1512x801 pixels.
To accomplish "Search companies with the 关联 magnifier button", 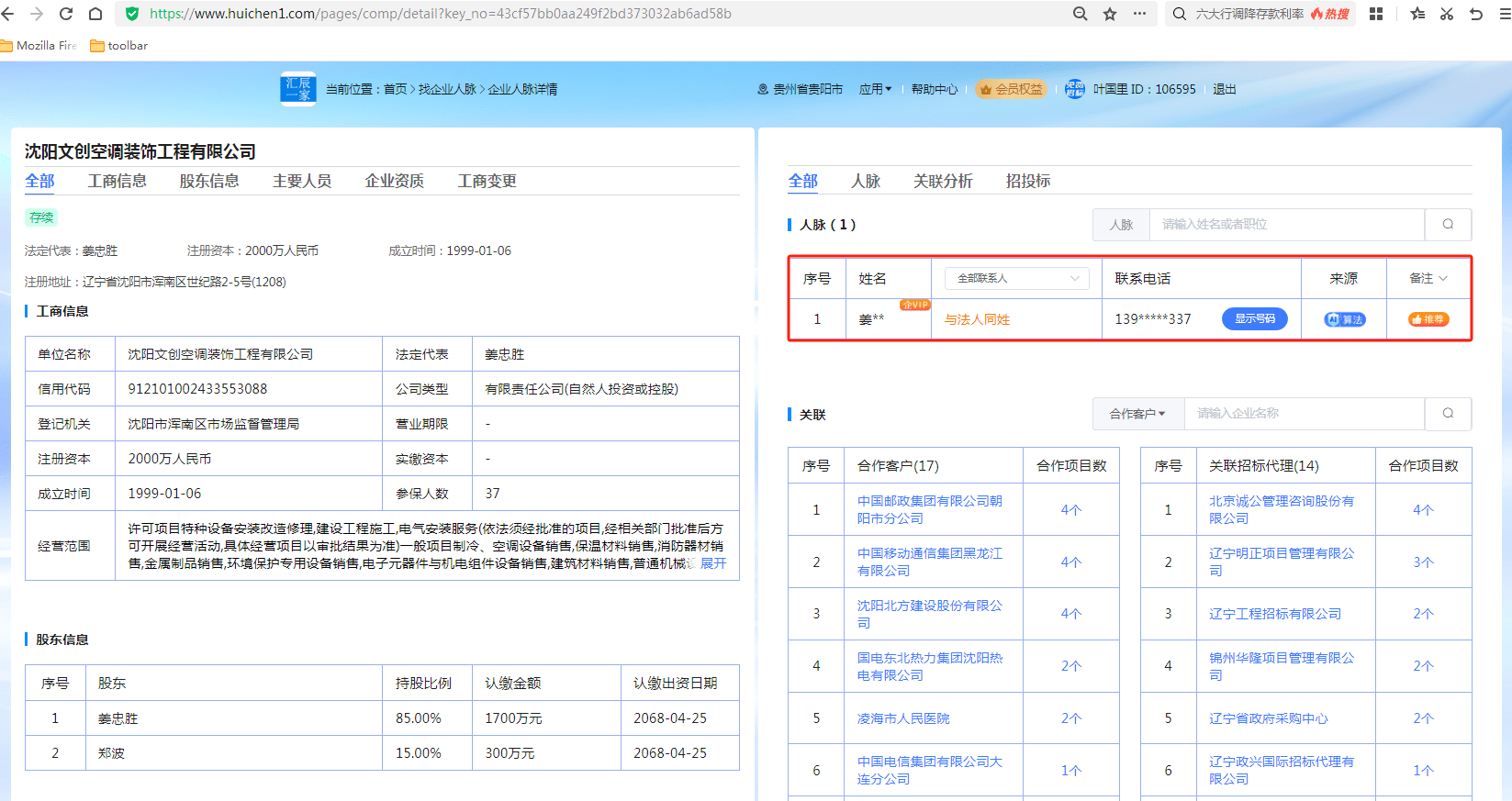I will 1448,414.
